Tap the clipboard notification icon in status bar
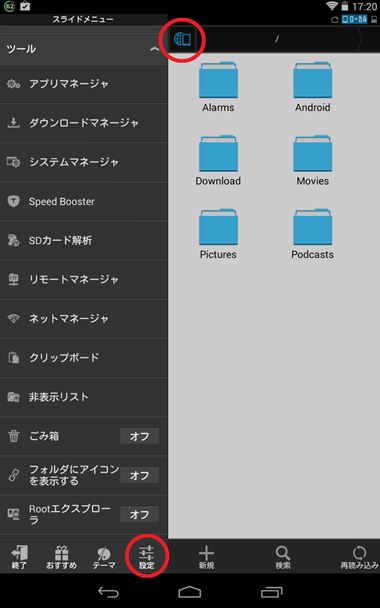This screenshot has width=380, height=608. coord(25,6)
